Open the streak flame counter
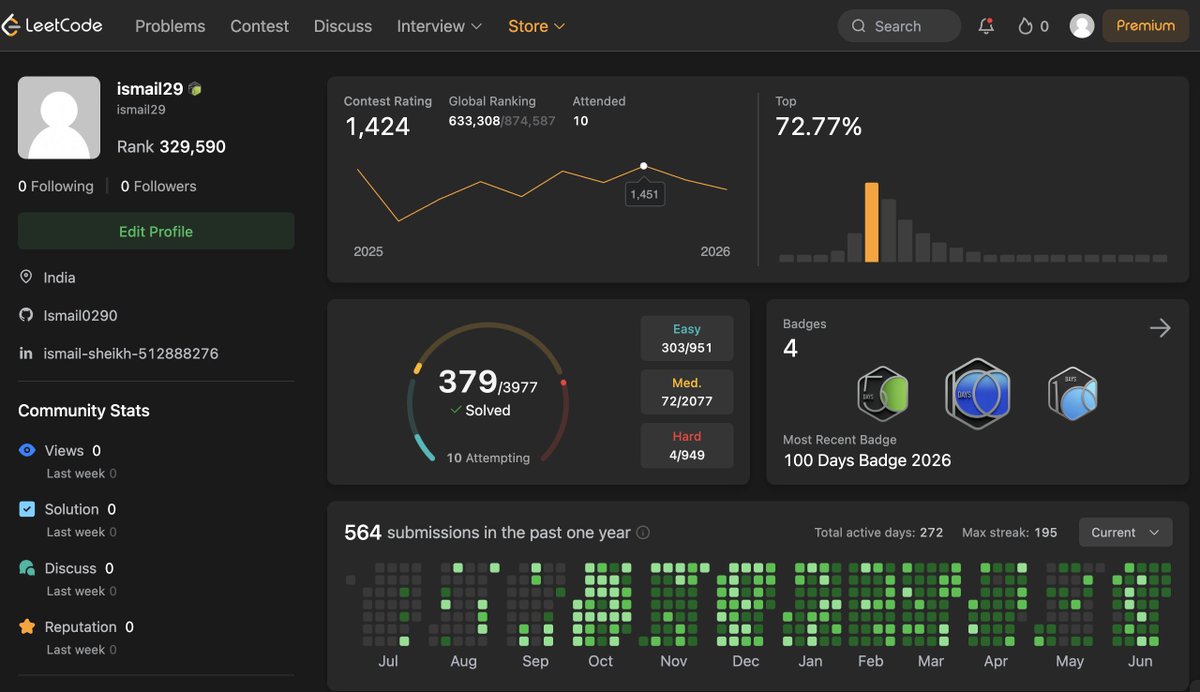The height and width of the screenshot is (692, 1200). [1033, 26]
